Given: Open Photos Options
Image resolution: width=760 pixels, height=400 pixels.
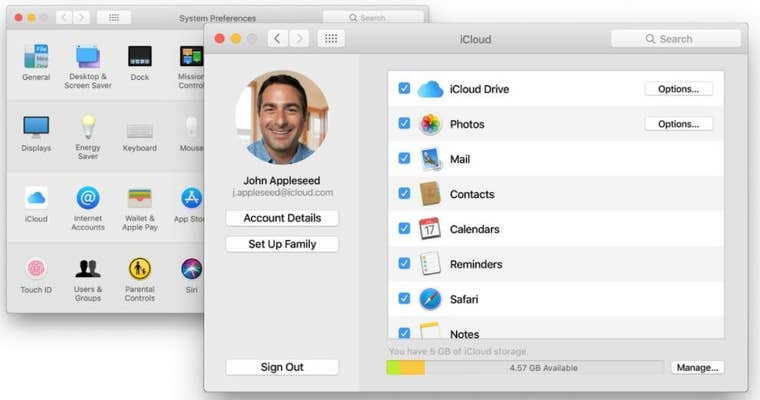Looking at the screenshot, I should [x=679, y=124].
